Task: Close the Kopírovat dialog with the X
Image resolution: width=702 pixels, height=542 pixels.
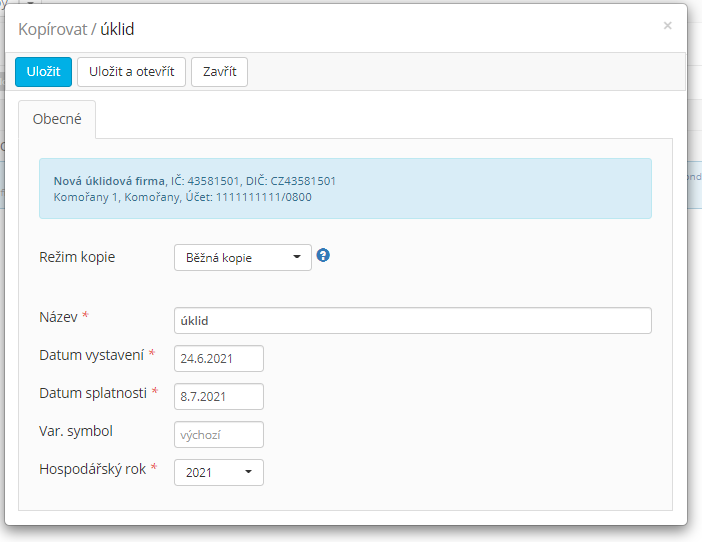Action: coord(668,26)
